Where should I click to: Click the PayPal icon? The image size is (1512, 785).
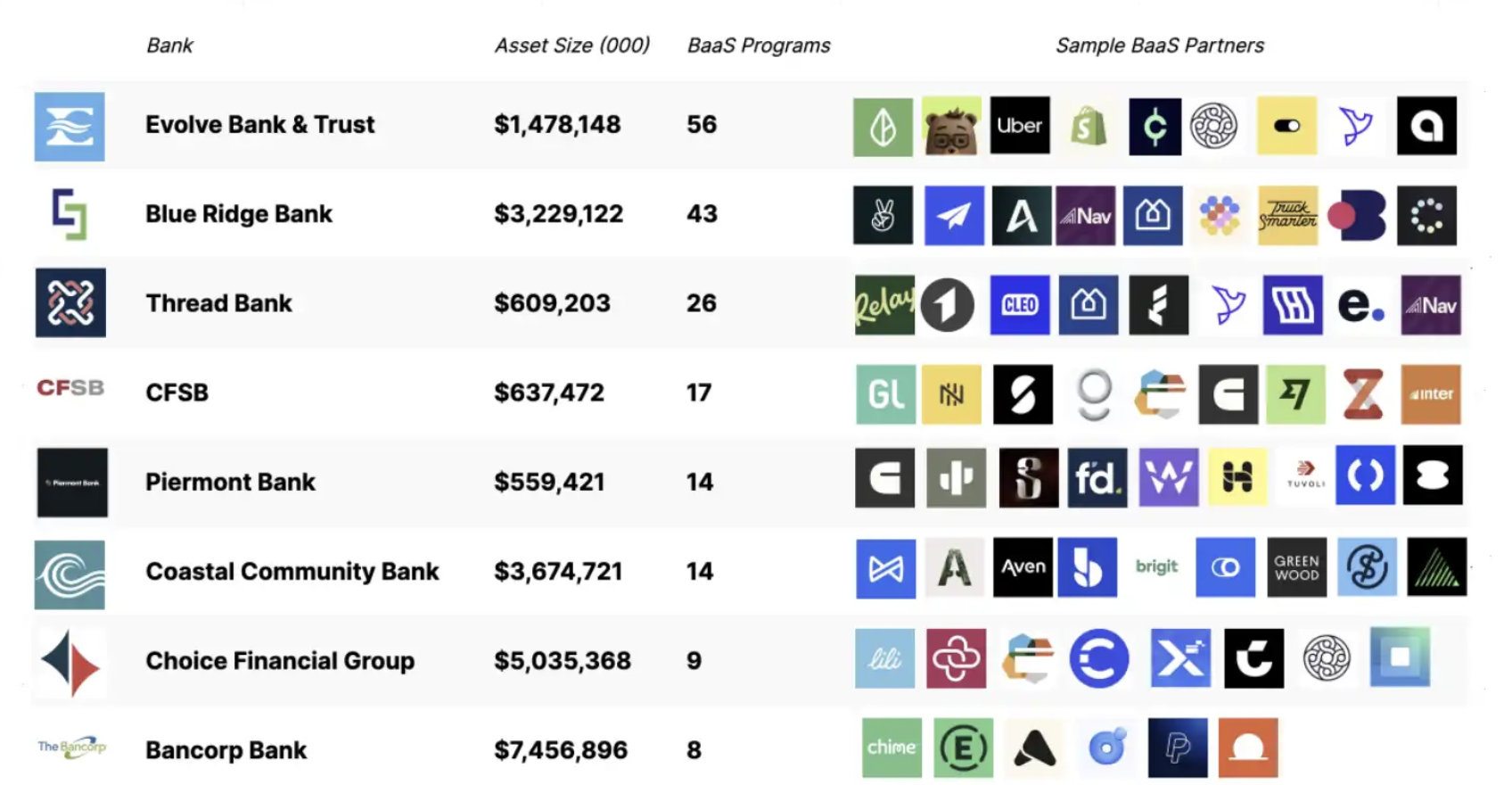tap(1177, 748)
